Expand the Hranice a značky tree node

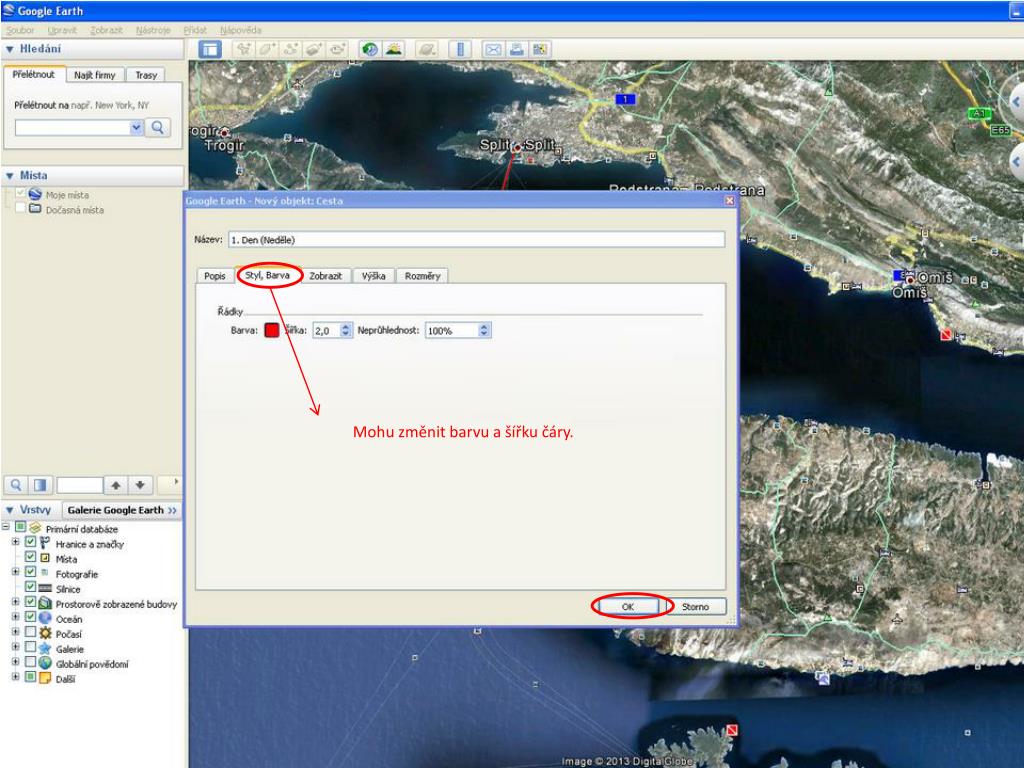click(15, 542)
